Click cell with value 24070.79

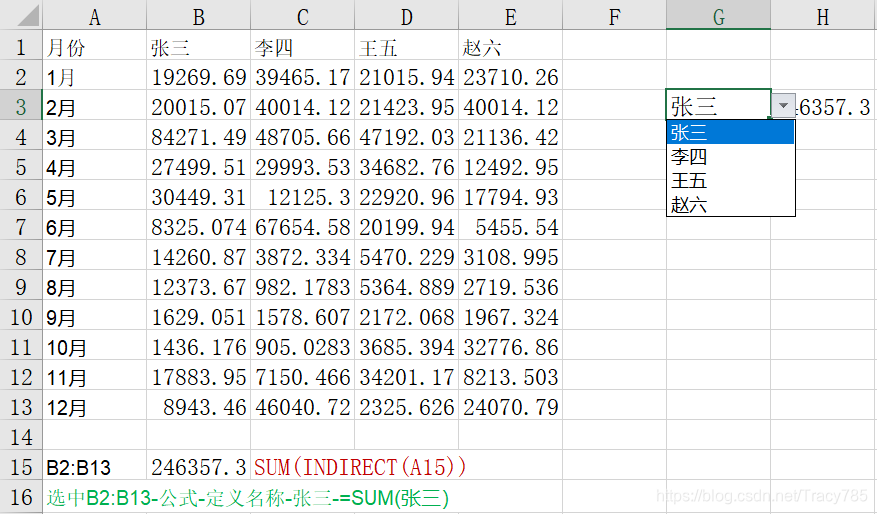click(x=511, y=406)
